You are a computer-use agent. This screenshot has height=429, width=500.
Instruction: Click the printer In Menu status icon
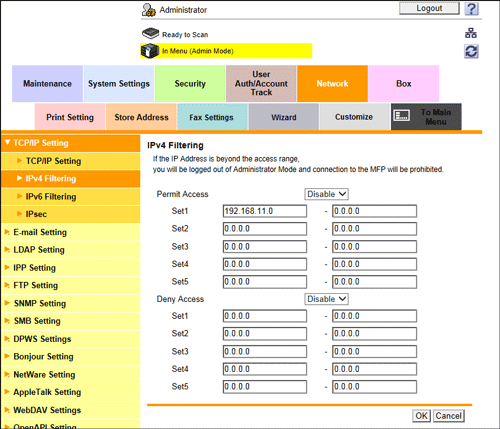click(x=150, y=51)
